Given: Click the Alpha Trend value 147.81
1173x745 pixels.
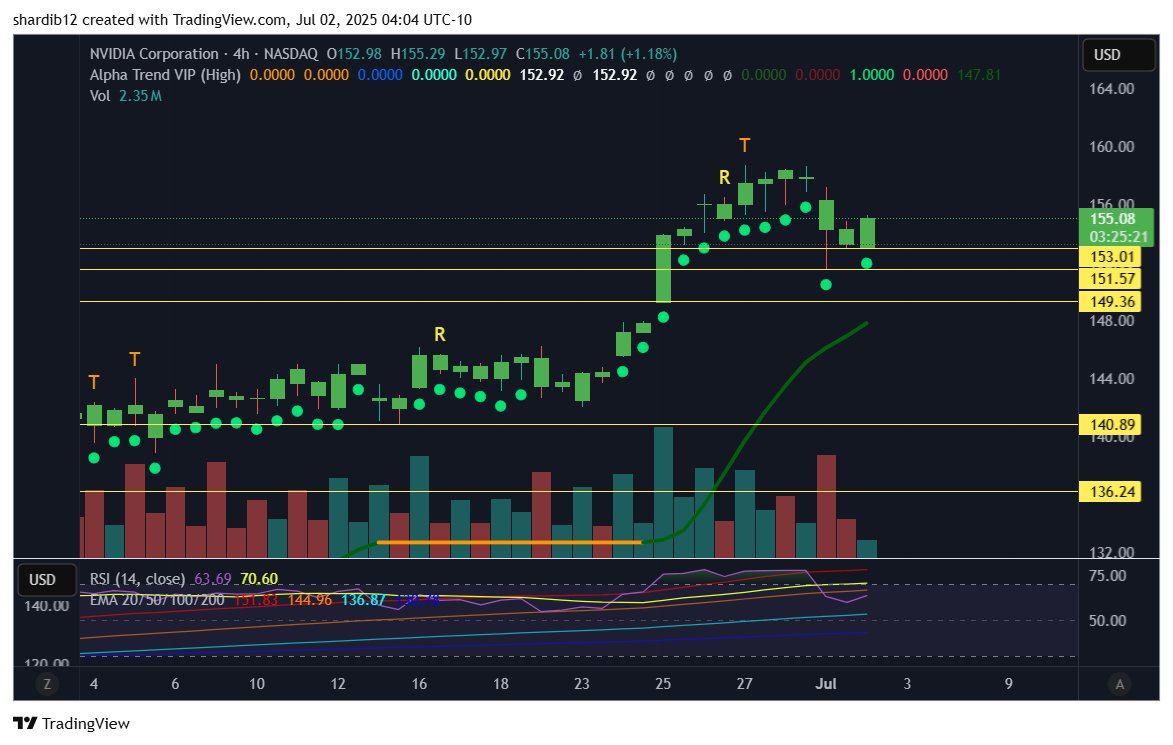Looking at the screenshot, I should tap(979, 75).
